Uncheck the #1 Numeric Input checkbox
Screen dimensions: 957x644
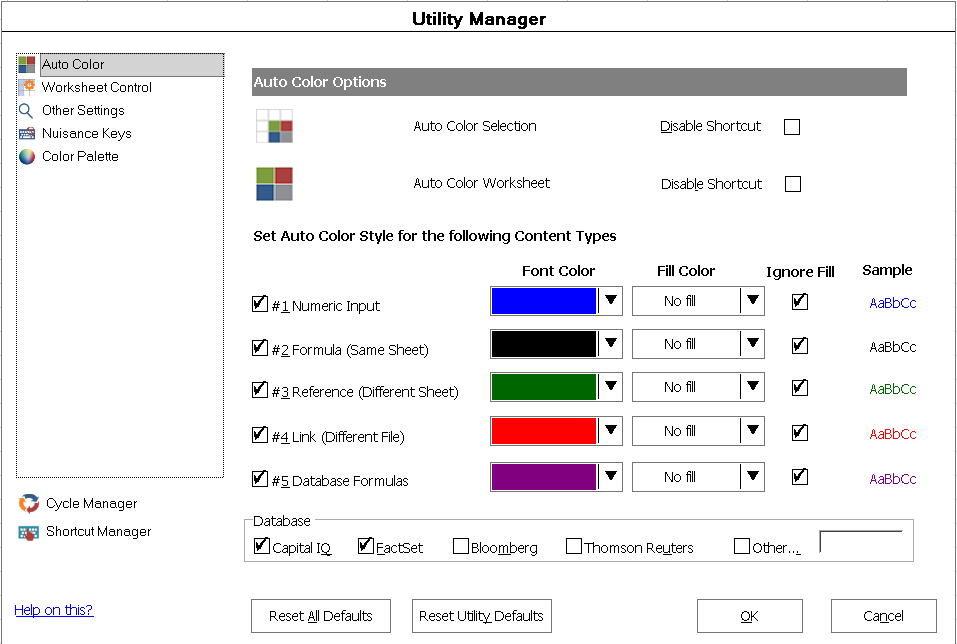point(259,304)
